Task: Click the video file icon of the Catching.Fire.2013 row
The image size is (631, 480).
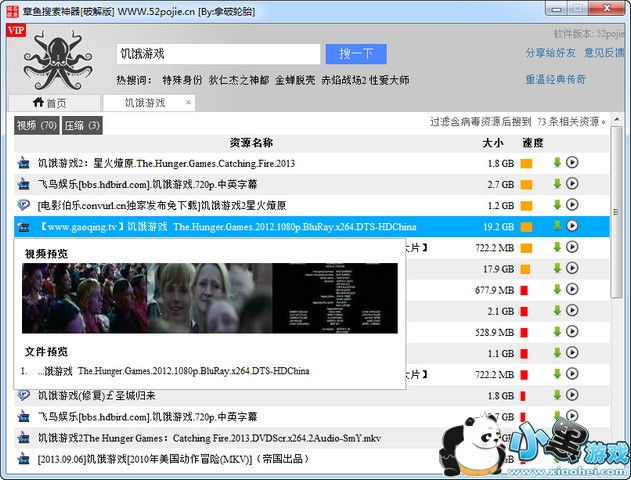Action: click(x=24, y=163)
